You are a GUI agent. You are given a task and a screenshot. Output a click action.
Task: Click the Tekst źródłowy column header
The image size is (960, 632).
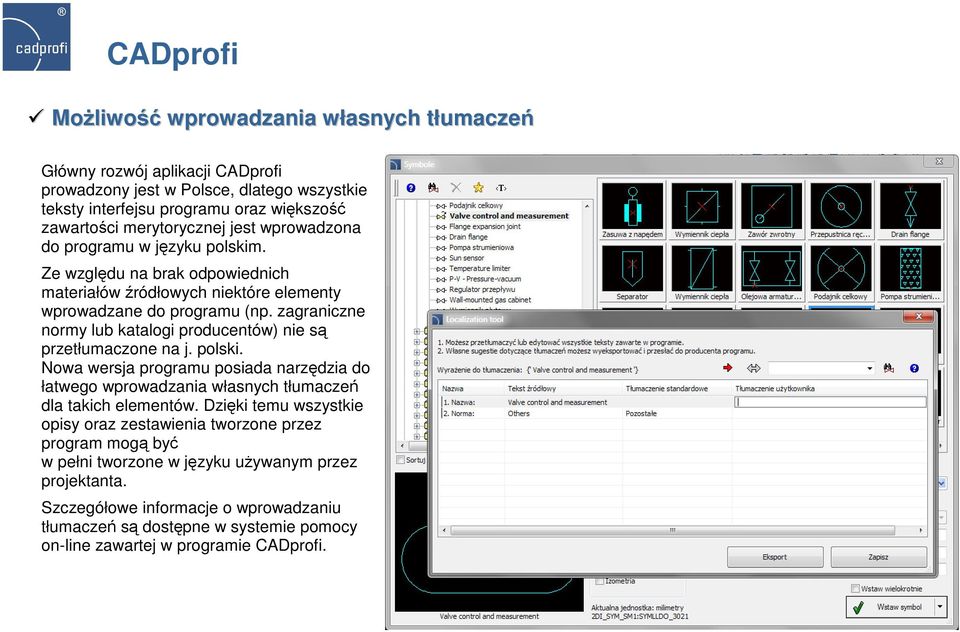(563, 388)
